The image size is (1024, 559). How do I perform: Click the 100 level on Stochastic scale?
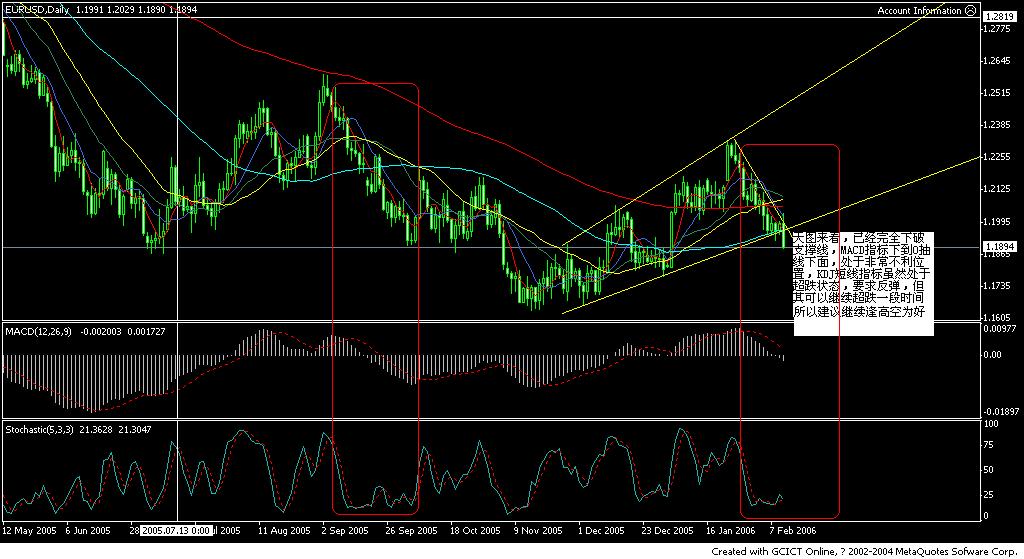991,424
